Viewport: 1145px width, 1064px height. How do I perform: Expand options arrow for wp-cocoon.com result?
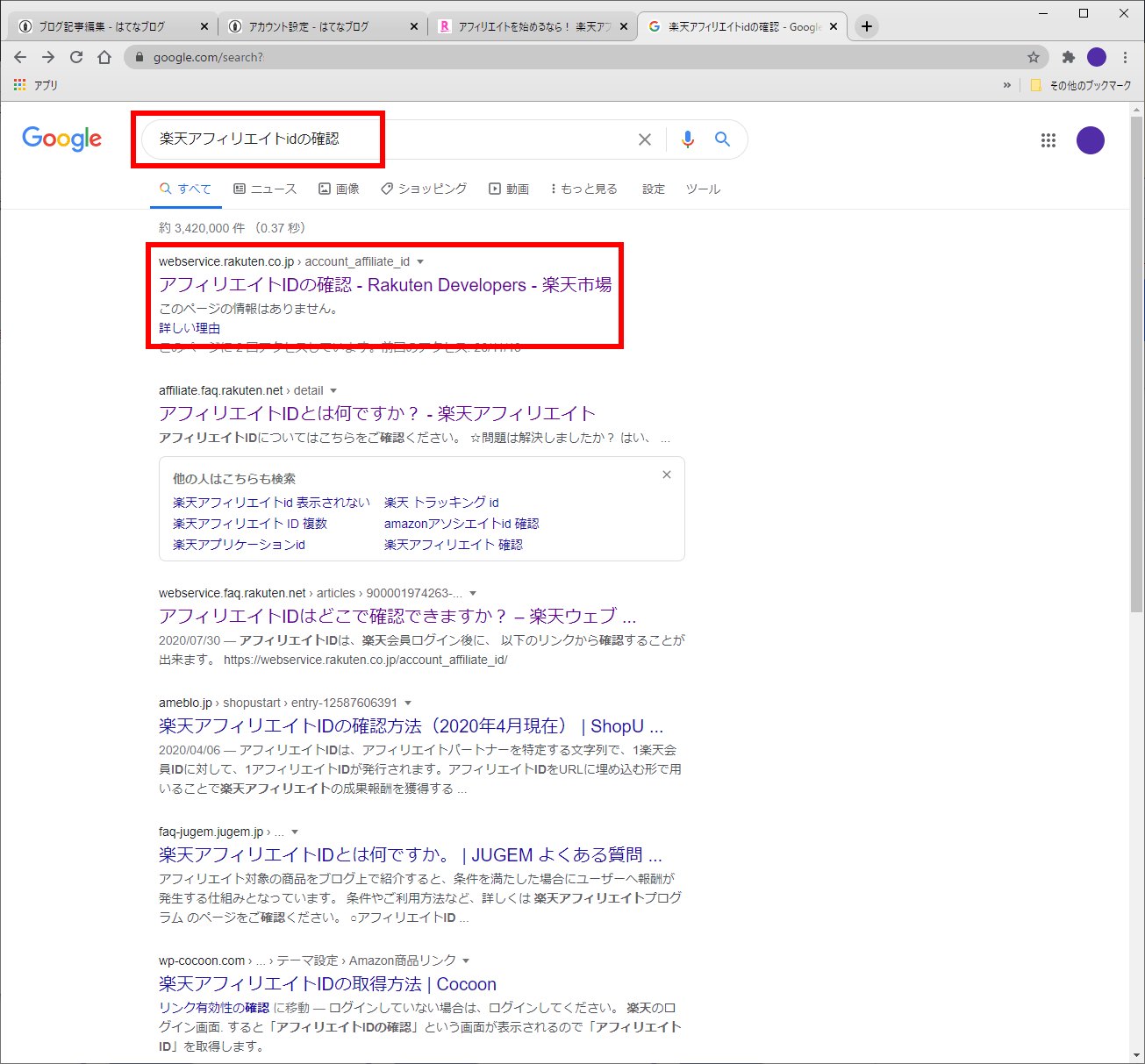click(466, 961)
